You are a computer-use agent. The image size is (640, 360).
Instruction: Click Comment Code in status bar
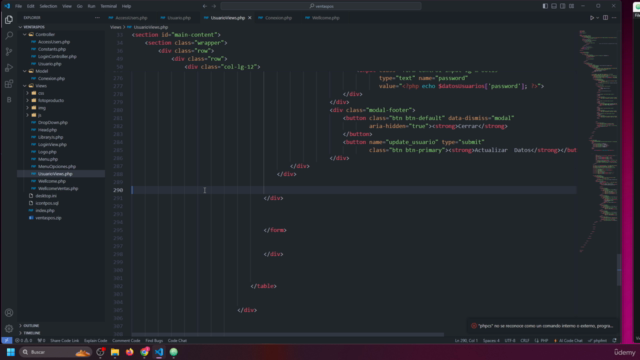[126, 340]
